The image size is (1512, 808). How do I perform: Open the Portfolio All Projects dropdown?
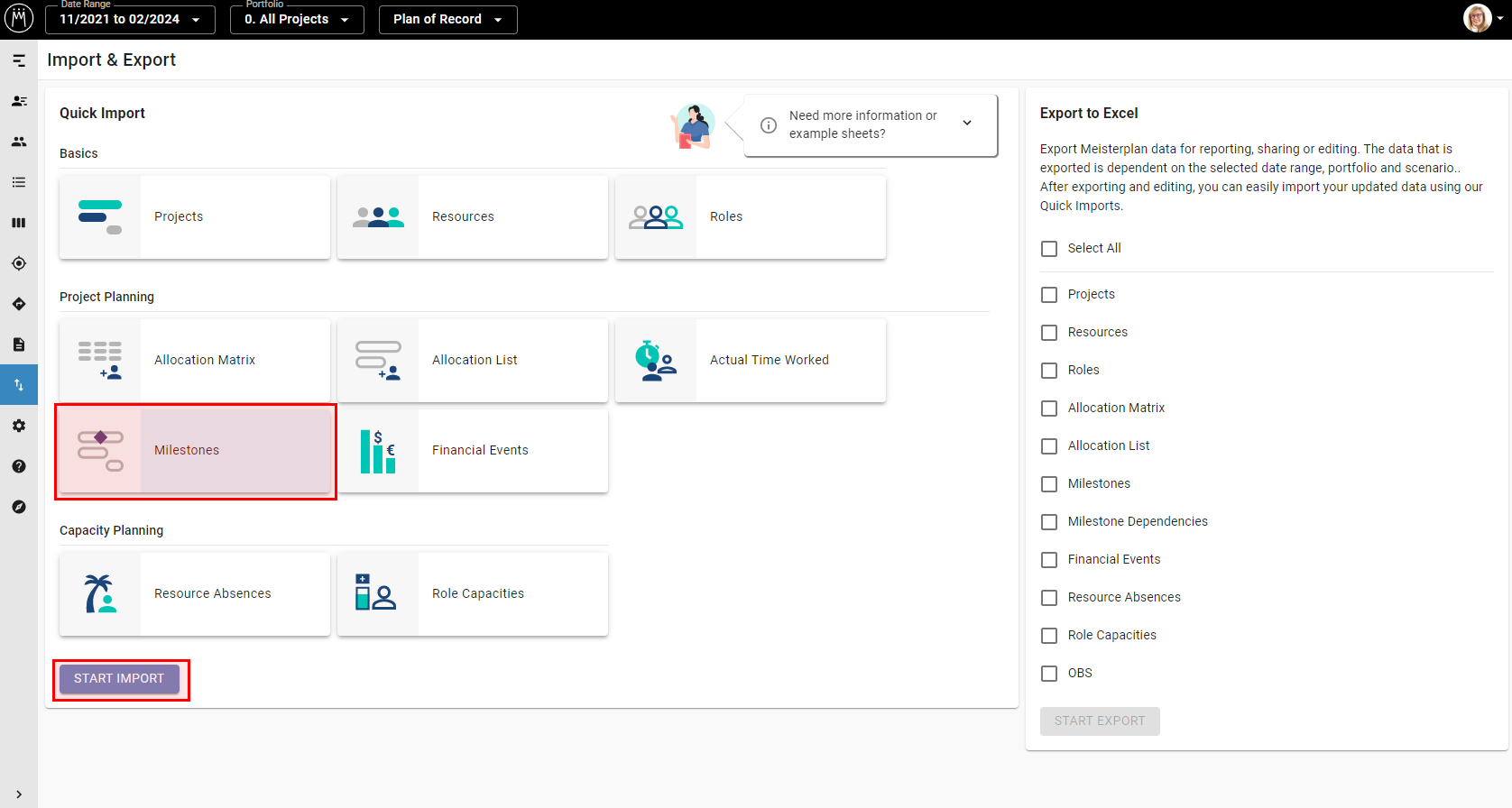tap(297, 19)
